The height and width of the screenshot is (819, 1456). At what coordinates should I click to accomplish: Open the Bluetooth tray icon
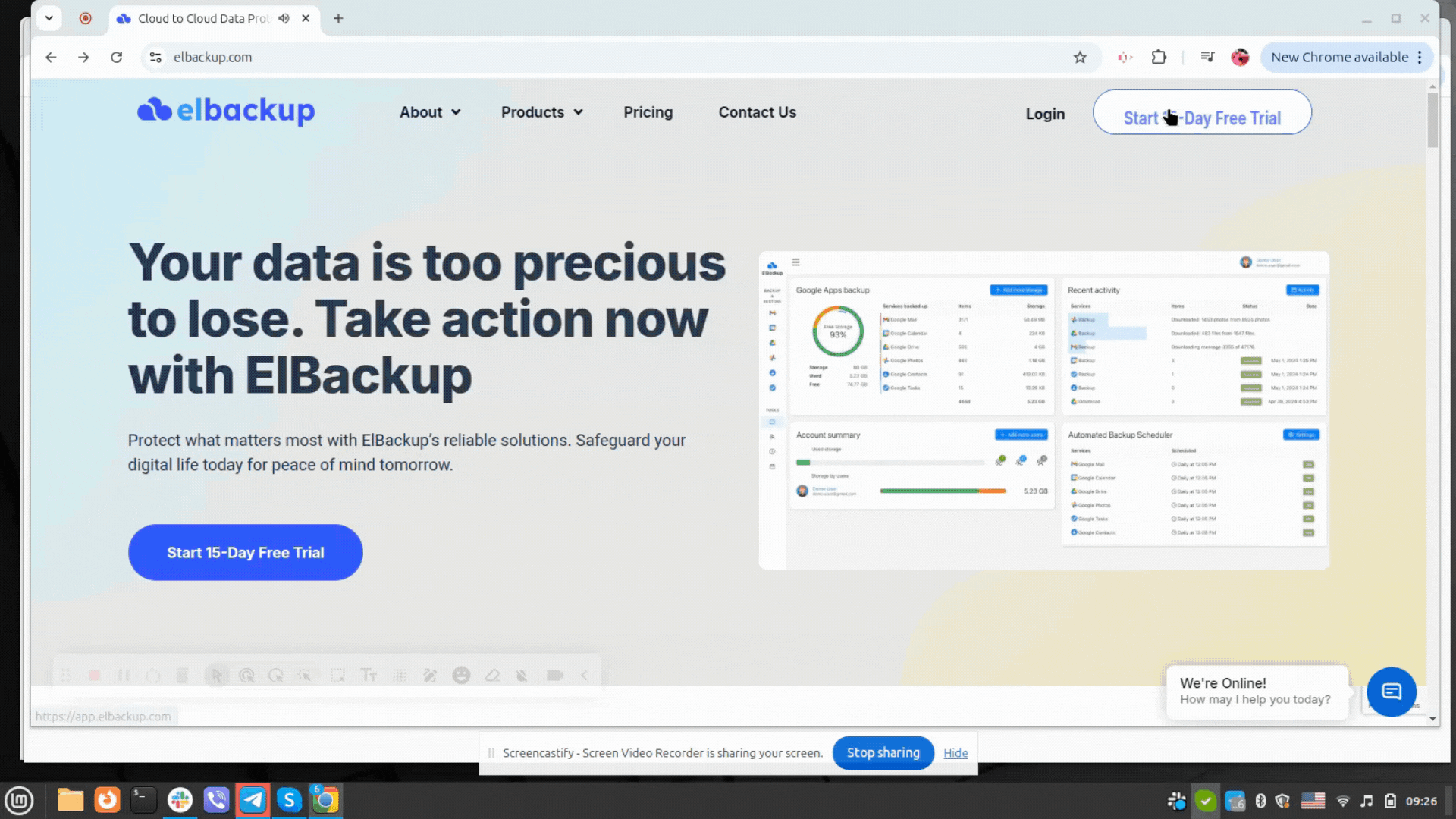click(x=1260, y=801)
